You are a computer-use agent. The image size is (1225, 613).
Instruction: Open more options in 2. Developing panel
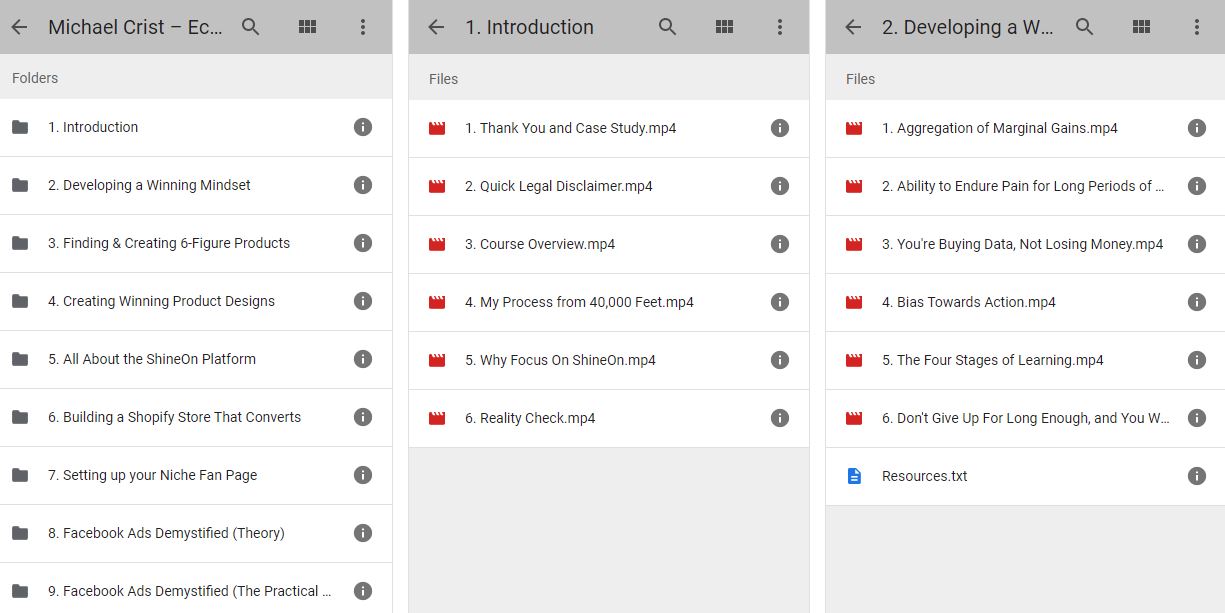(x=1197, y=27)
